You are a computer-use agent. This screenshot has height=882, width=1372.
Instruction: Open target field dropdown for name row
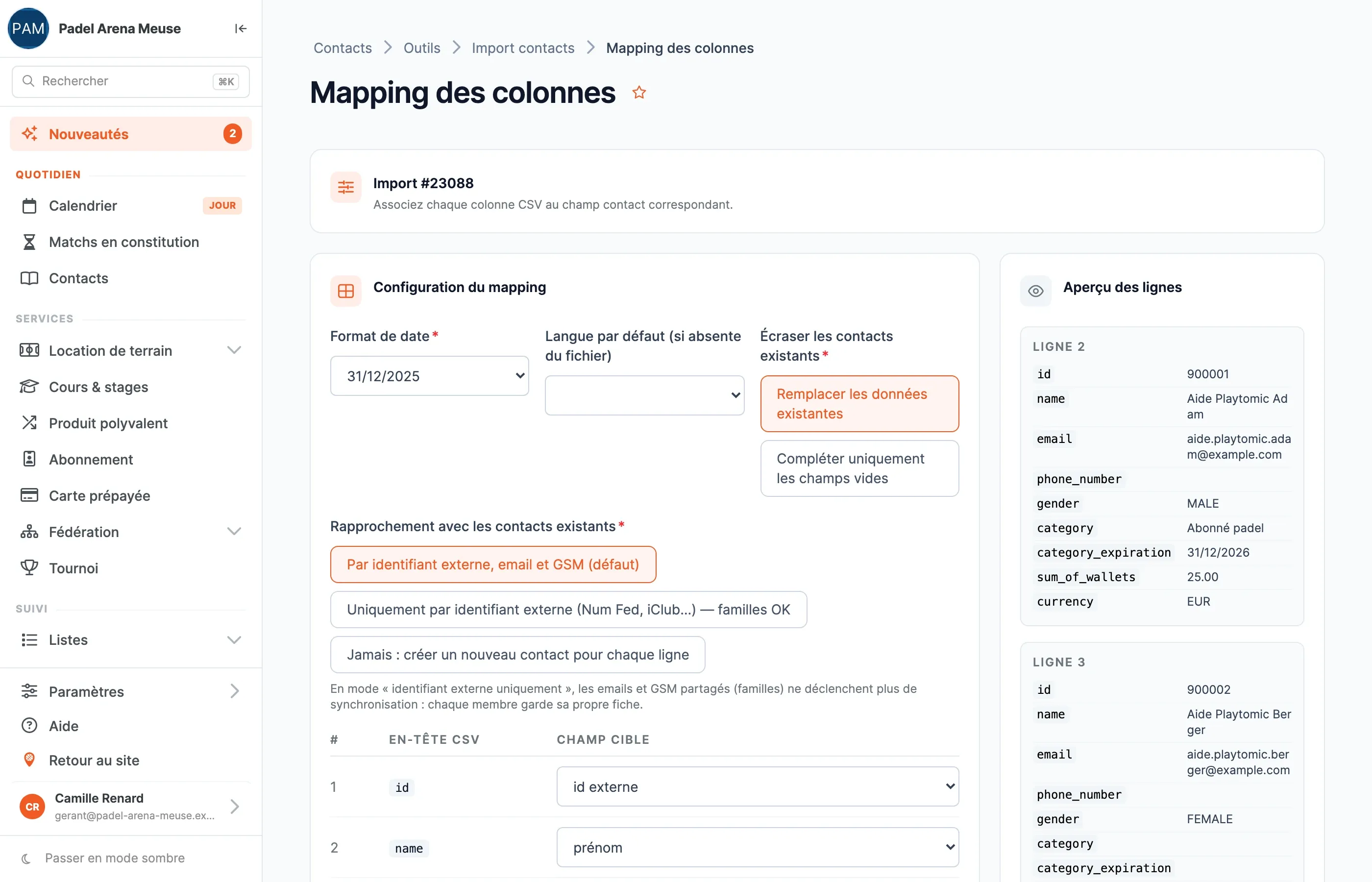tap(758, 848)
